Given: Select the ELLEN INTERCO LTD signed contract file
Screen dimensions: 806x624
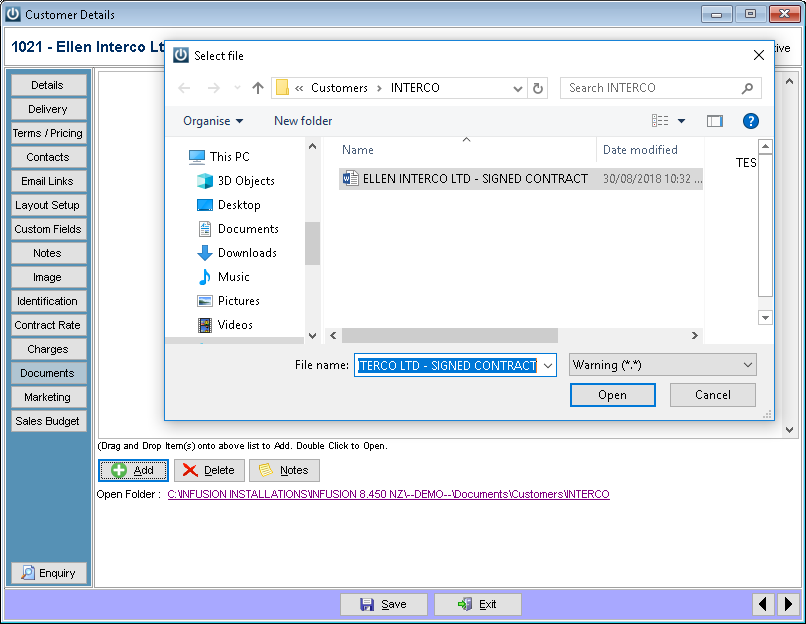Looking at the screenshot, I should (449, 178).
